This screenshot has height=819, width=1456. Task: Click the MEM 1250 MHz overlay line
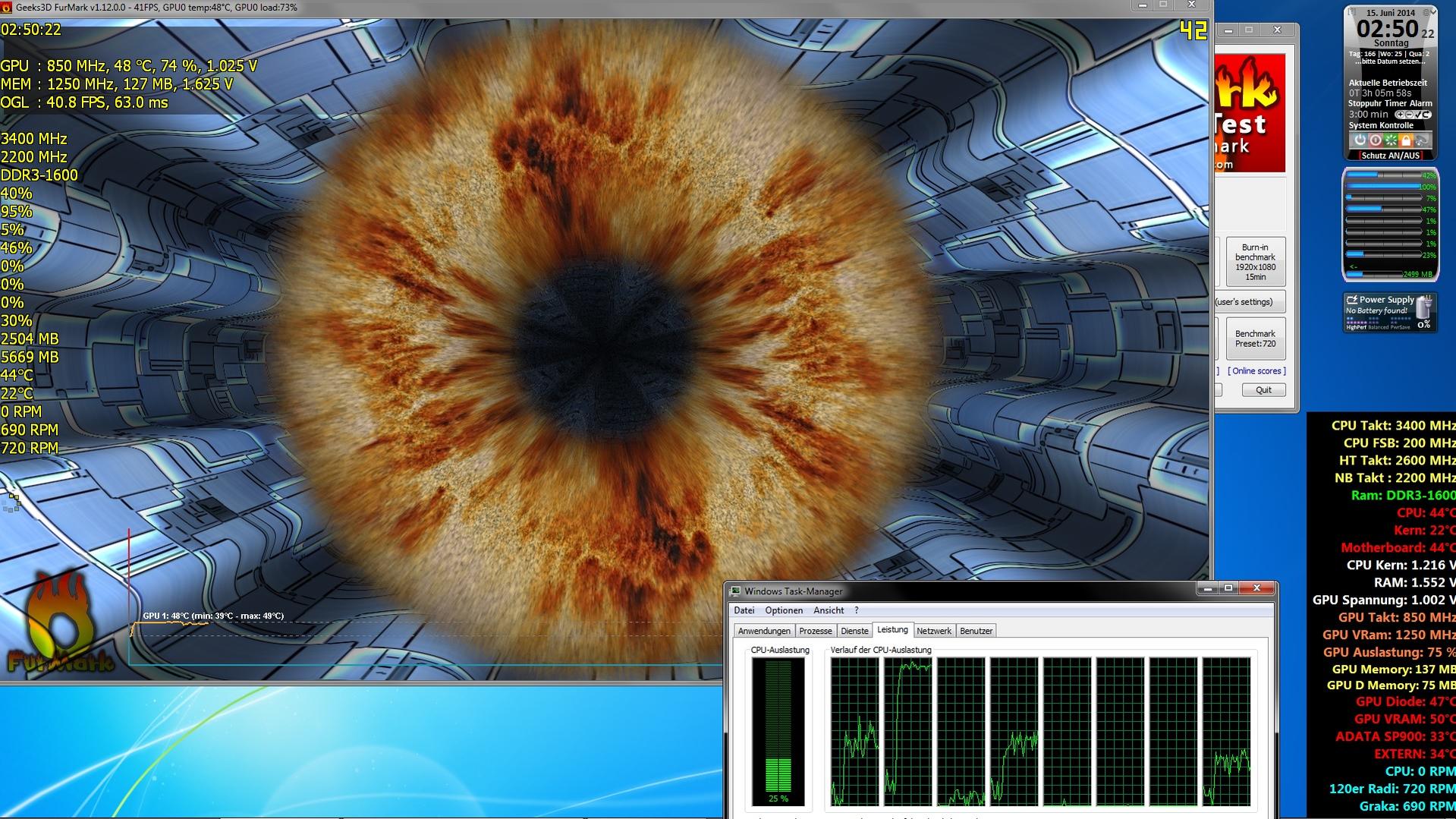(x=117, y=84)
